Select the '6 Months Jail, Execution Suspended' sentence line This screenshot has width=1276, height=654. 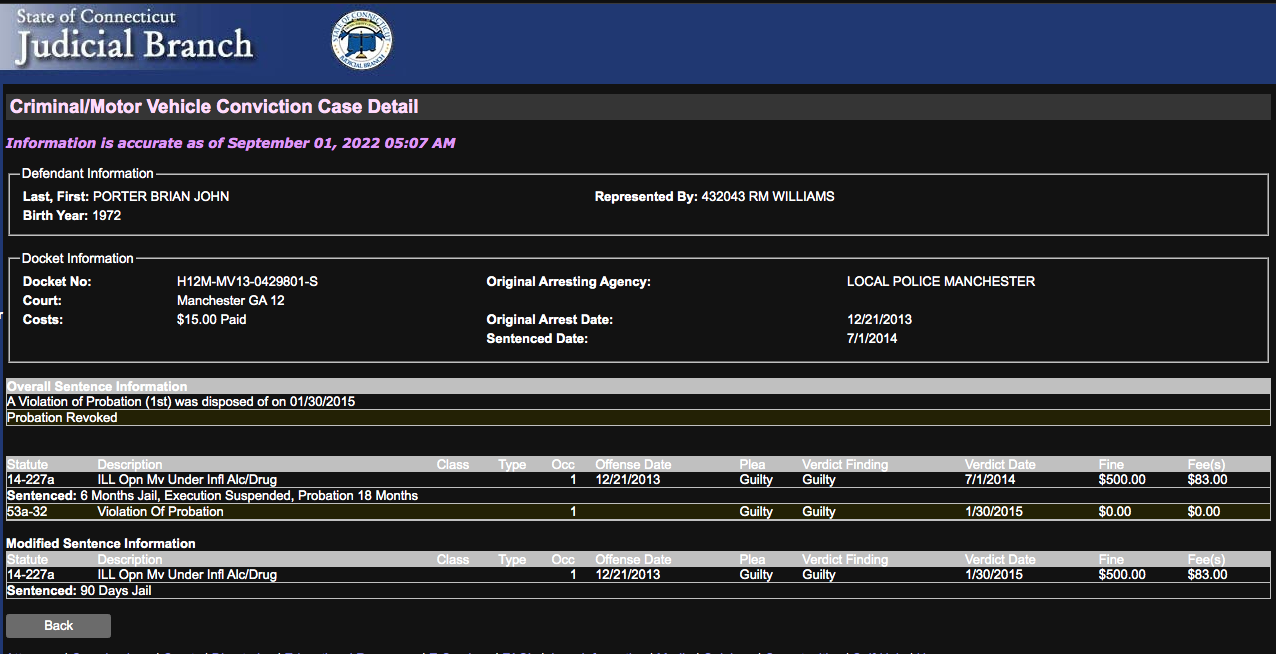[212, 496]
